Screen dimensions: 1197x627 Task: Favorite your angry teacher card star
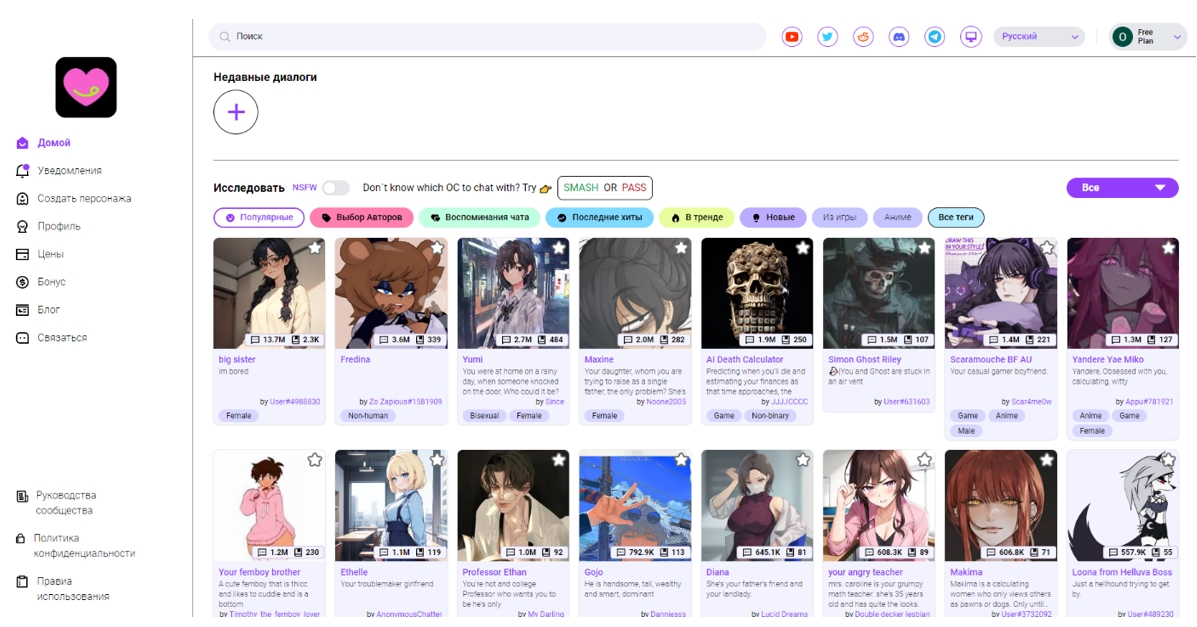[x=924, y=460]
